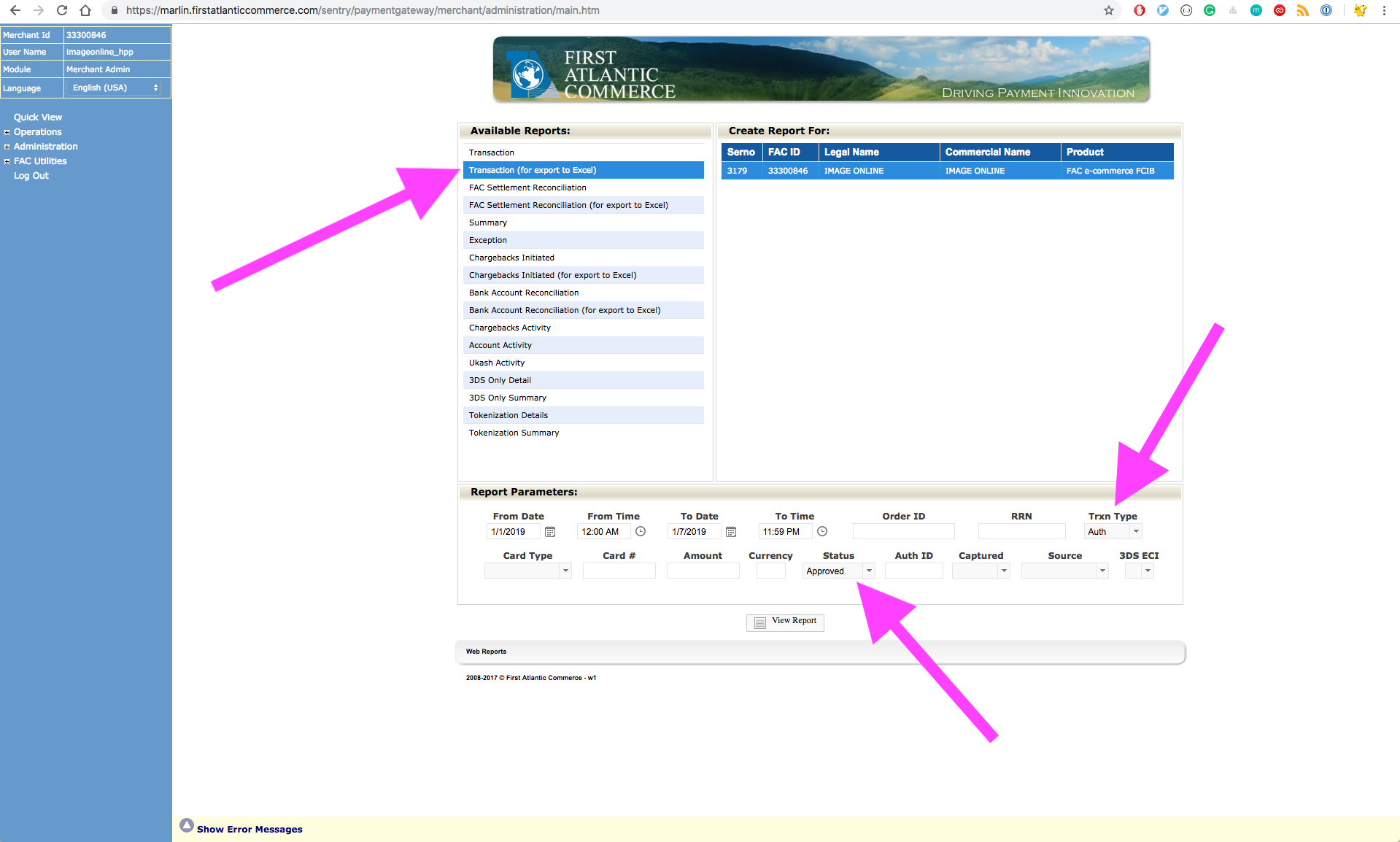Select FAC Settlement Reconciliation (for export to Excel)
Viewport: 1400px width, 842px height.
point(584,205)
